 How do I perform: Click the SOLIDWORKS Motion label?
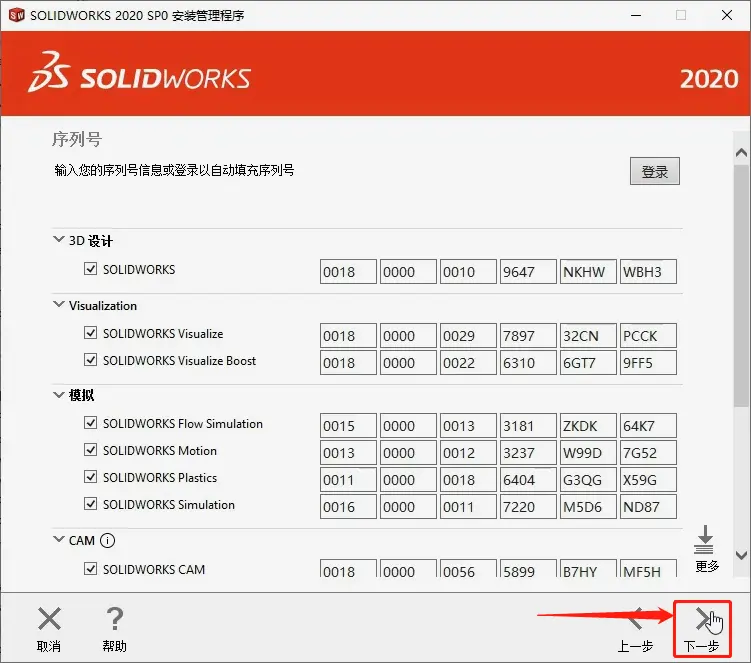click(x=160, y=451)
